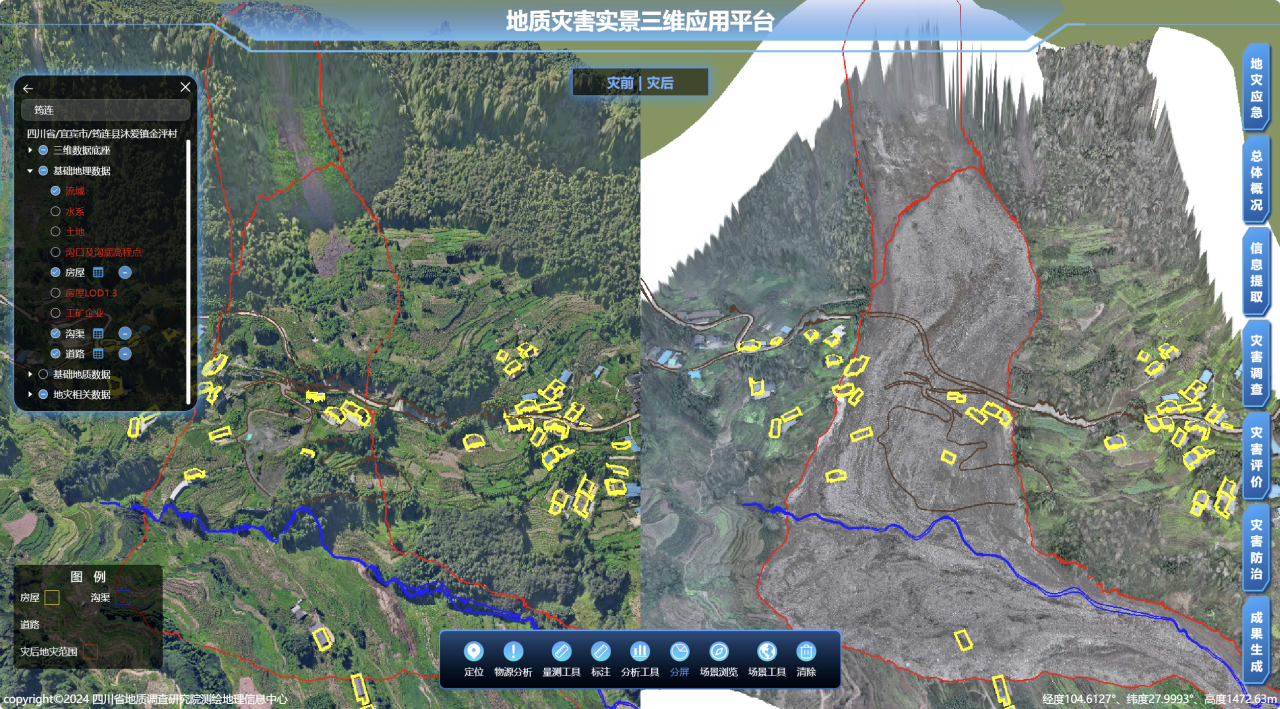The width and height of the screenshot is (1280, 709).
Task: Close the layer panel with X
Action: pyautogui.click(x=185, y=87)
